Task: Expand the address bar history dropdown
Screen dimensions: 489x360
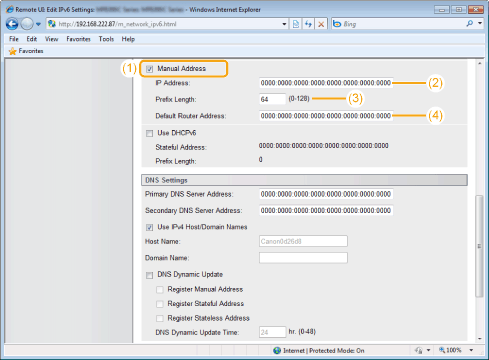Action: click(284, 24)
